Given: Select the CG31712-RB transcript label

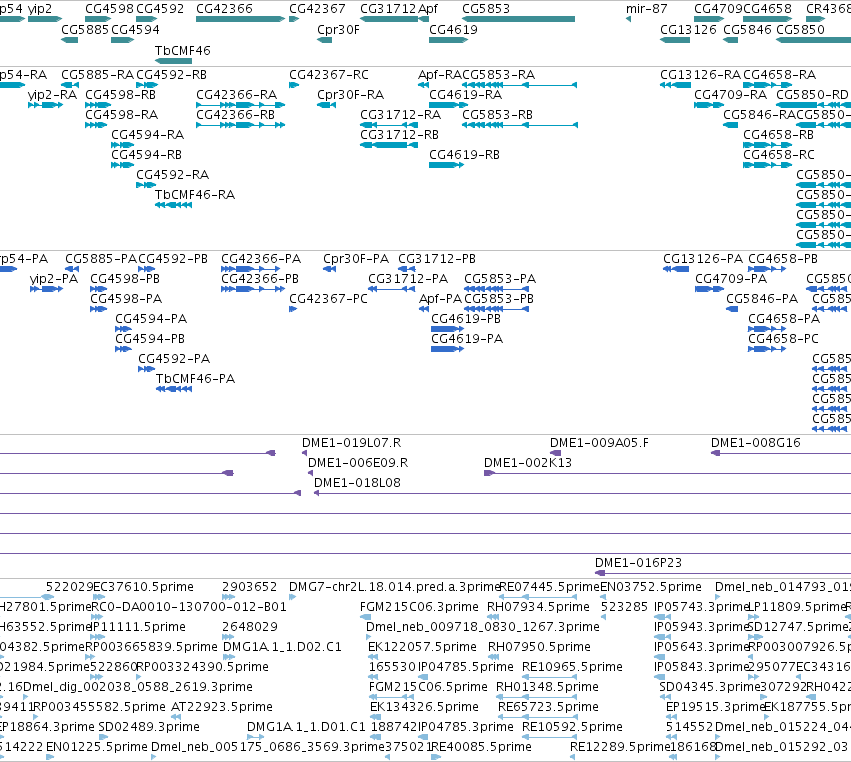Looking at the screenshot, I should (x=399, y=135).
